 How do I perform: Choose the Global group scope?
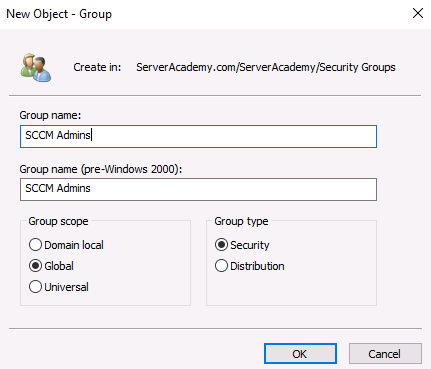pyautogui.click(x=35, y=266)
